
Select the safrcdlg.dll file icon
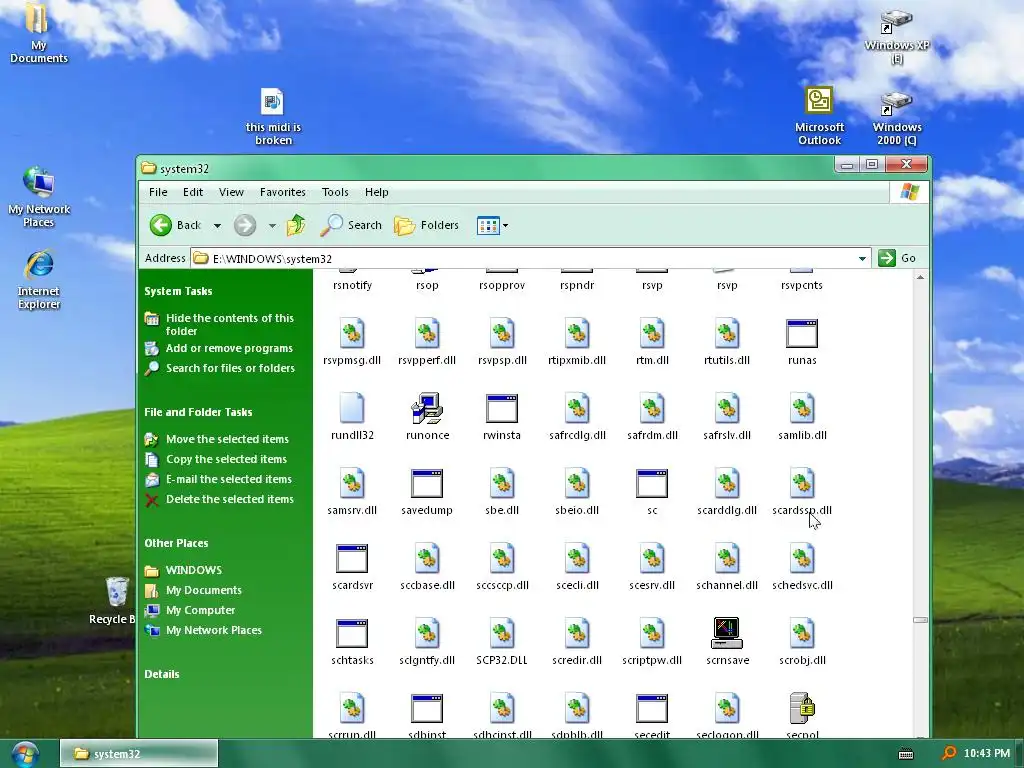click(x=577, y=409)
